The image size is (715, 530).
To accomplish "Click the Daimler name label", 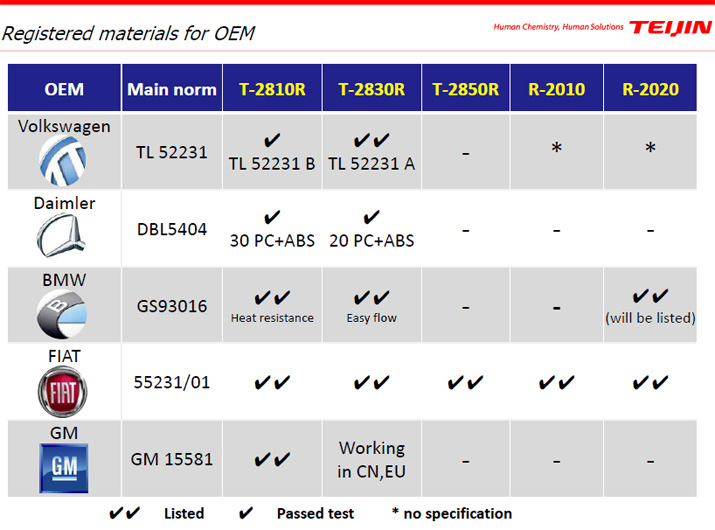I will (64, 203).
